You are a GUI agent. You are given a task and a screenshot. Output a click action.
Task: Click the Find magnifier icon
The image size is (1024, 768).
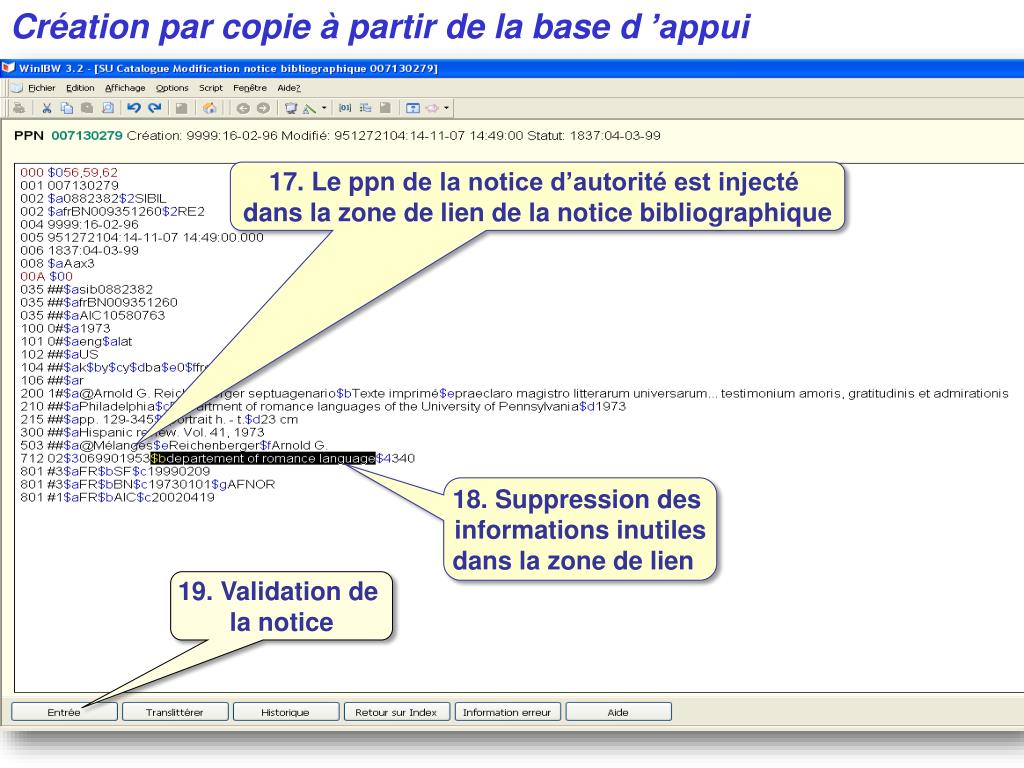coord(108,108)
